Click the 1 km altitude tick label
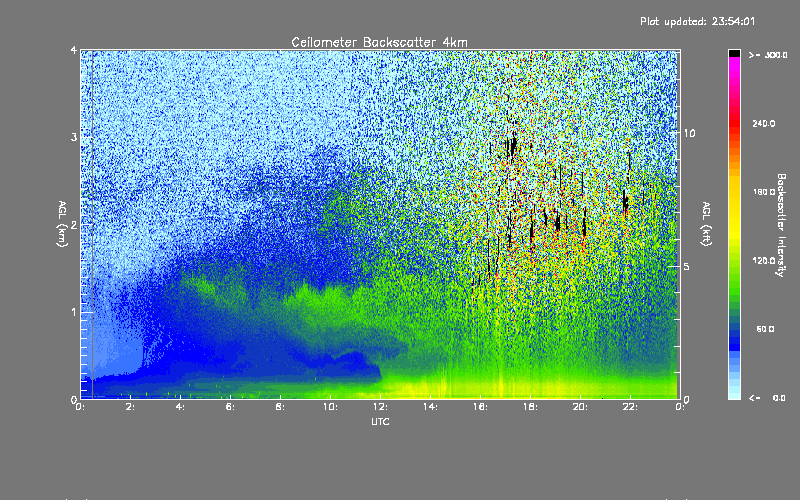 click(x=74, y=312)
